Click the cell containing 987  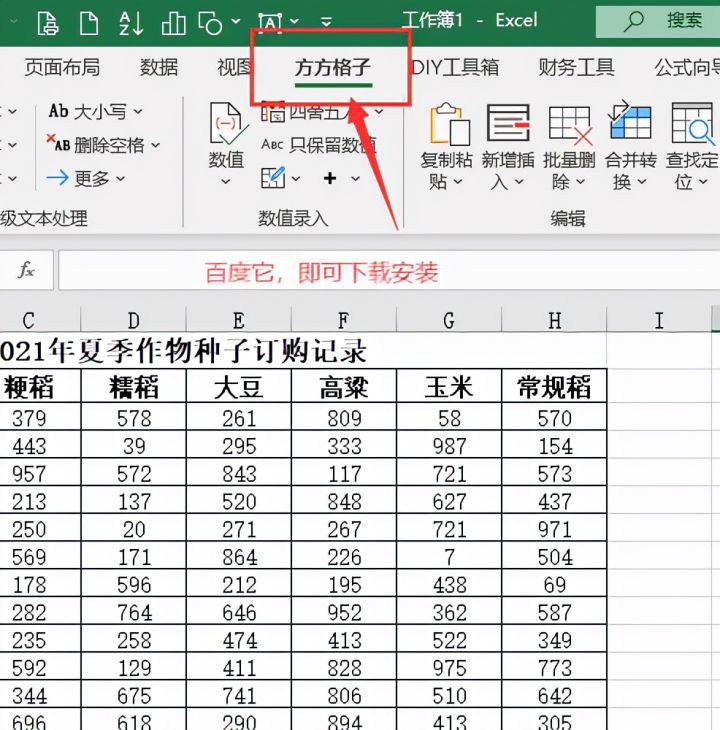click(449, 445)
